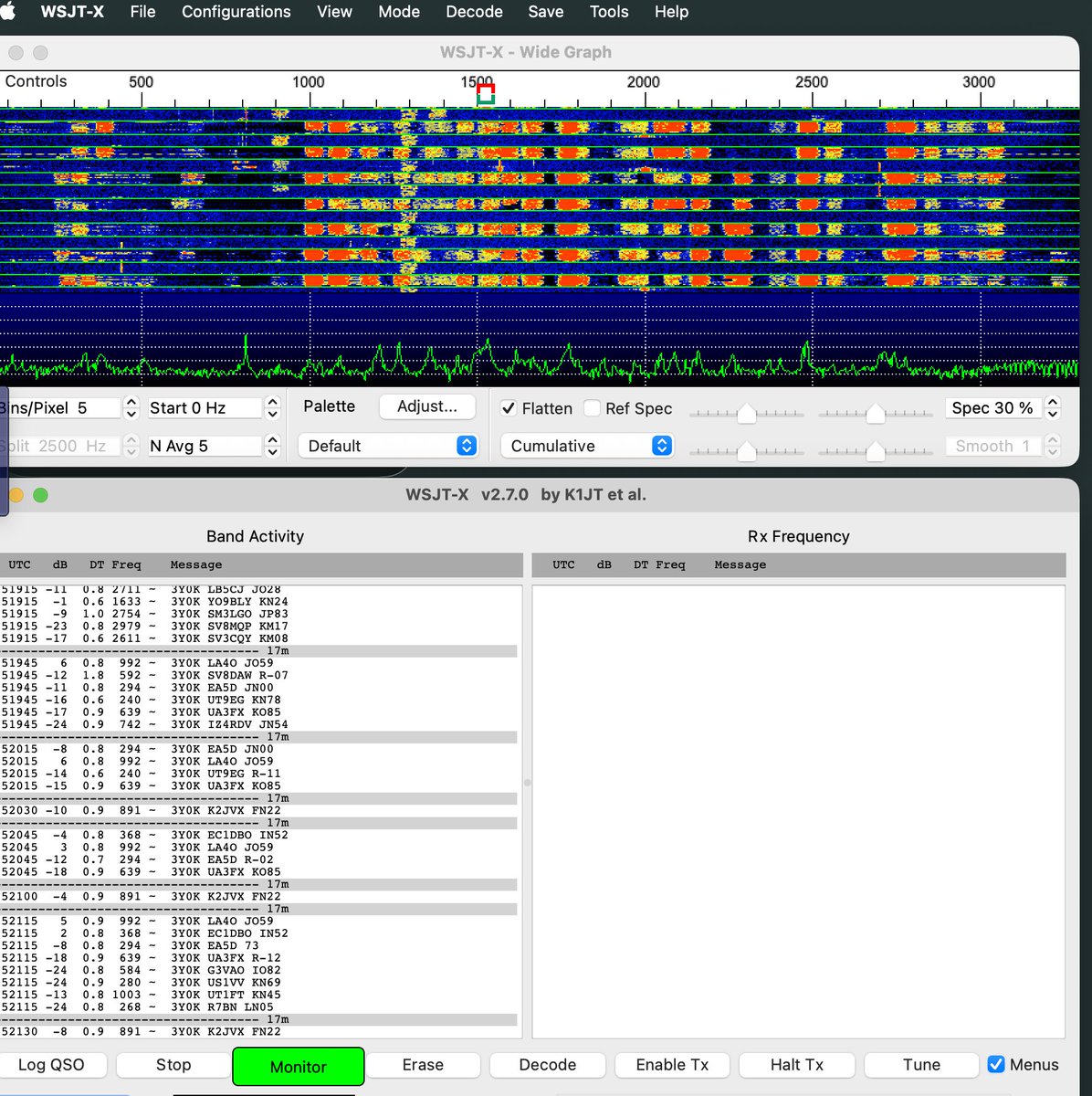The width and height of the screenshot is (1092, 1096).
Task: Select decode row 3Y0K SV8DAW R-07
Action: (260, 676)
